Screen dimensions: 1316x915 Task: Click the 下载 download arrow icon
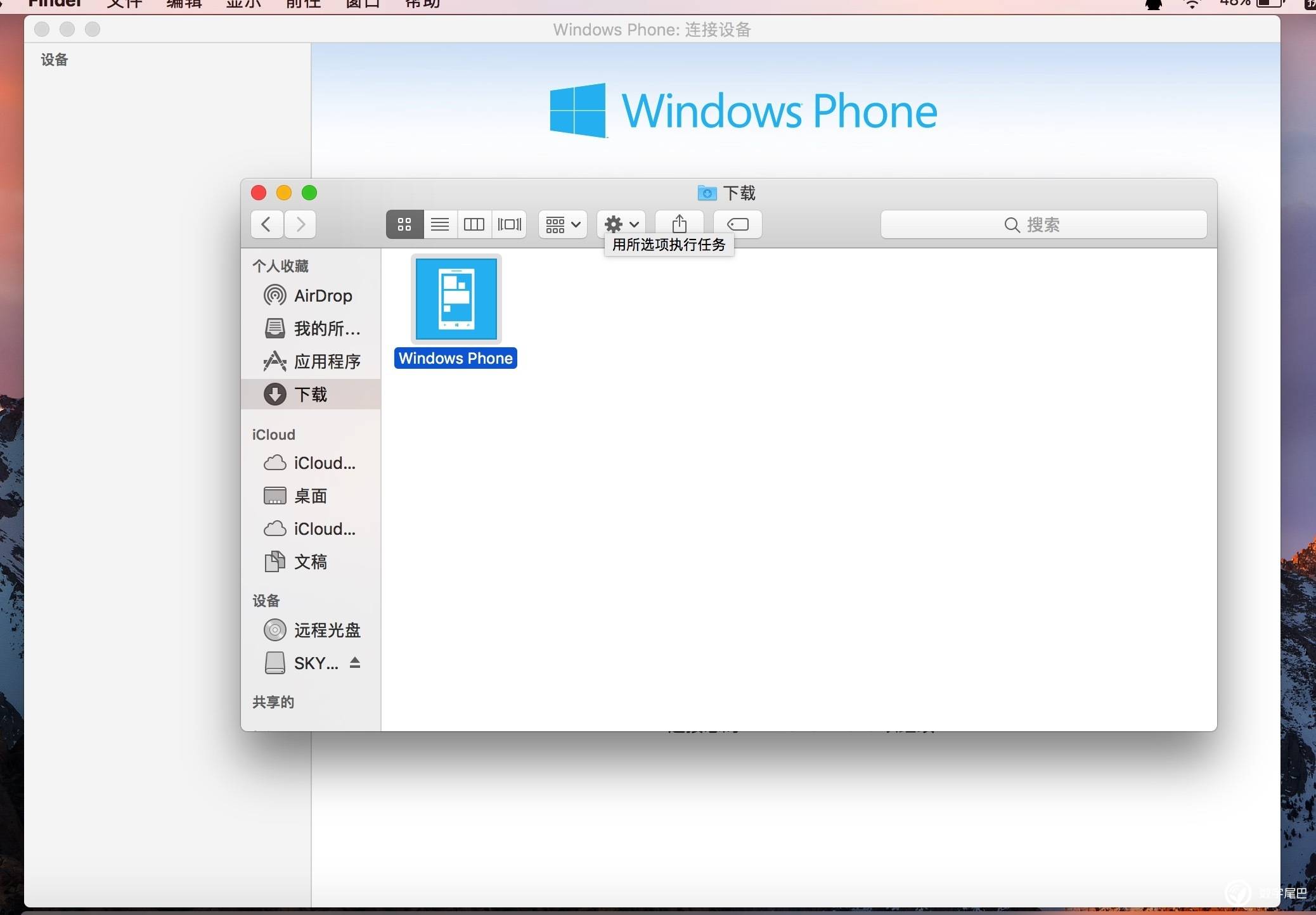pyautogui.click(x=274, y=394)
